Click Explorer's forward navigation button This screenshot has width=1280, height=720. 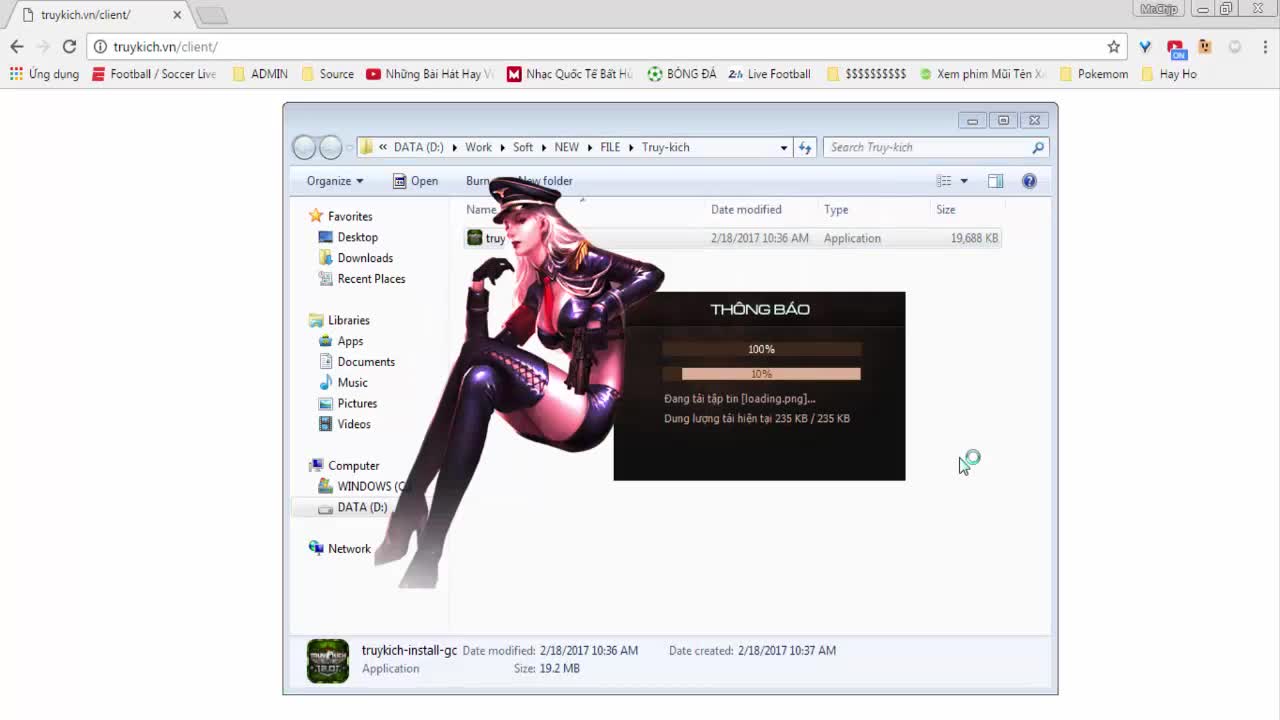point(330,148)
